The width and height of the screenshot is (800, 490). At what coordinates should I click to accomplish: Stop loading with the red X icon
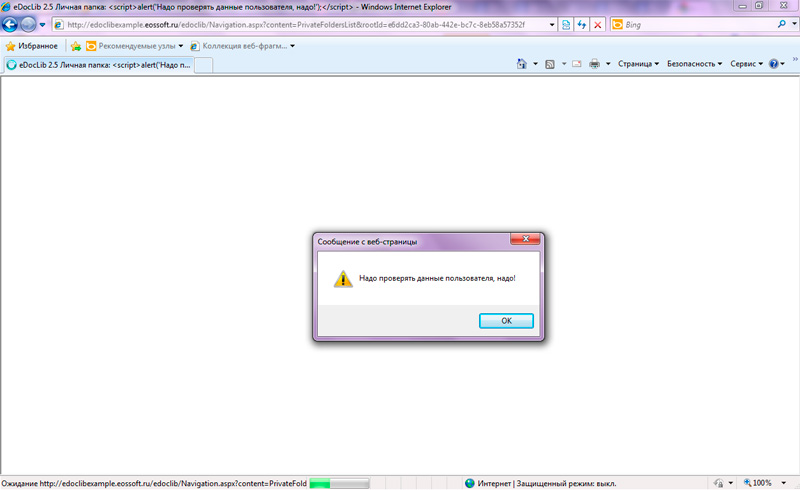click(597, 24)
